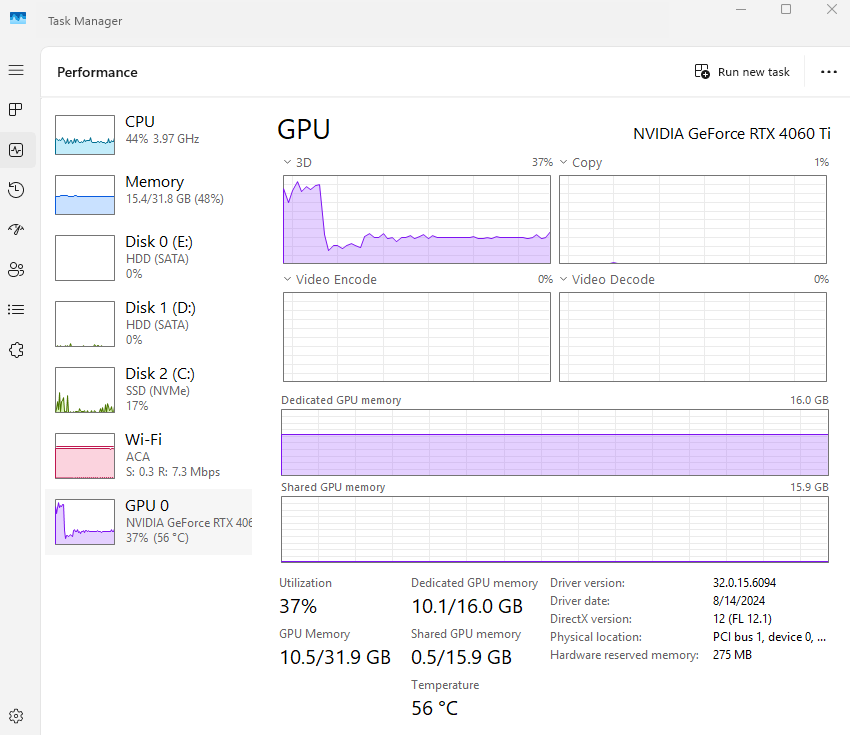
Task: Select Disk 0 (E:) entry
Action: [x=149, y=257]
